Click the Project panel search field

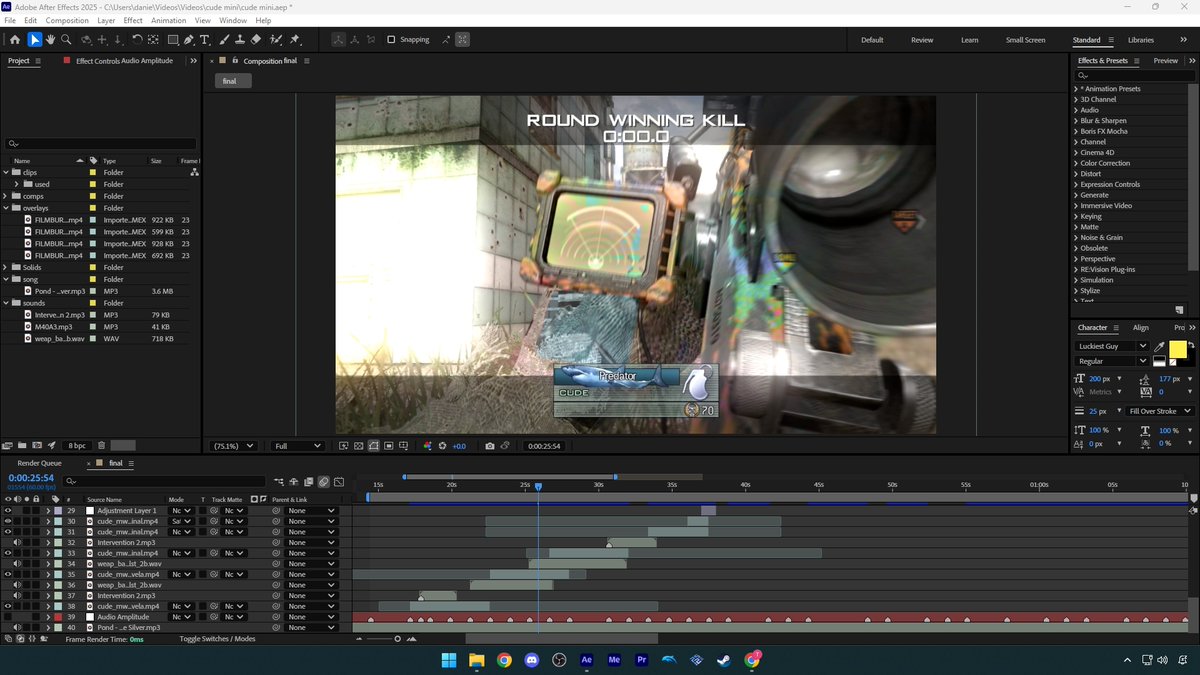[101, 143]
